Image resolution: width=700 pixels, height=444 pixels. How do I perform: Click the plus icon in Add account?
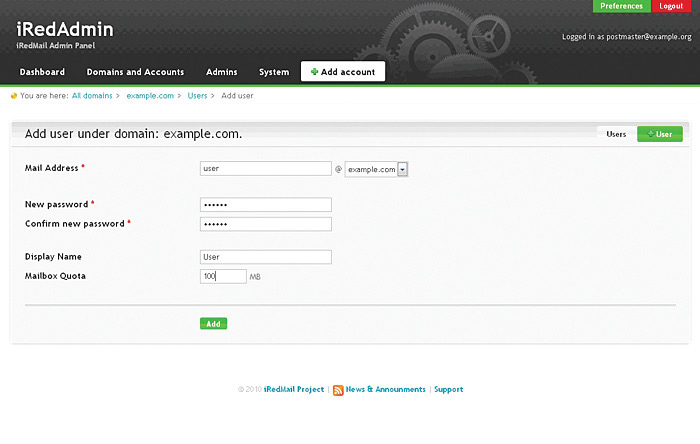click(x=315, y=72)
